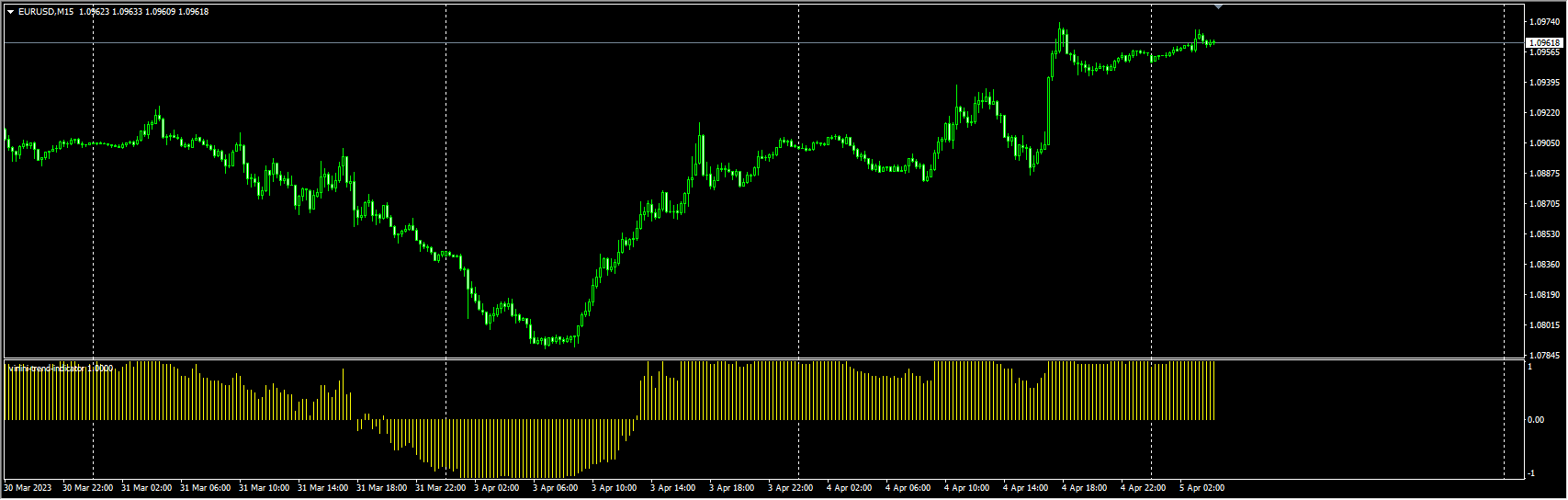Click the 3 Apr 22:00 time label
Image resolution: width=1568 pixels, height=500 pixels.
(x=790, y=488)
